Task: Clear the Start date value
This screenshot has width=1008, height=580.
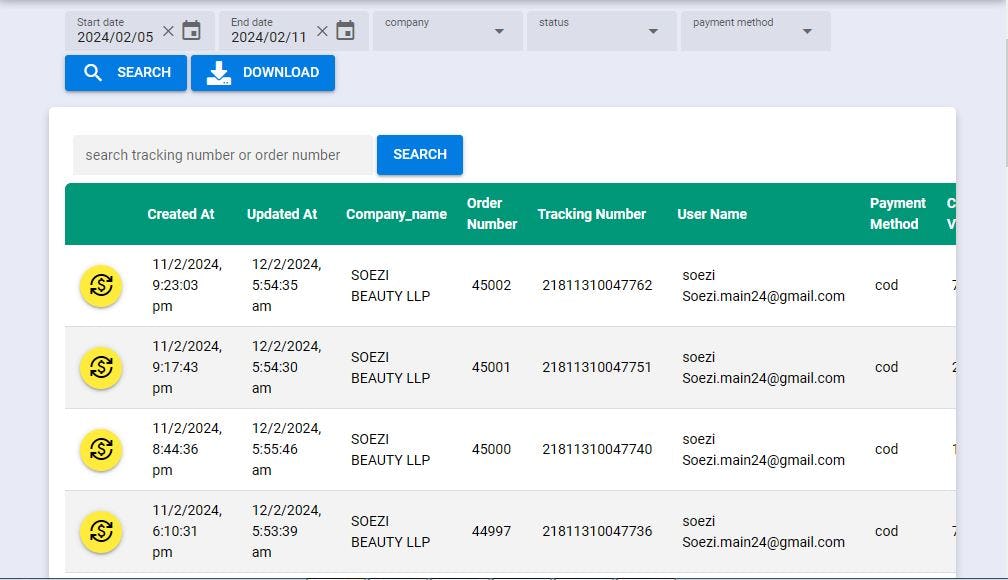Action: [x=166, y=29]
